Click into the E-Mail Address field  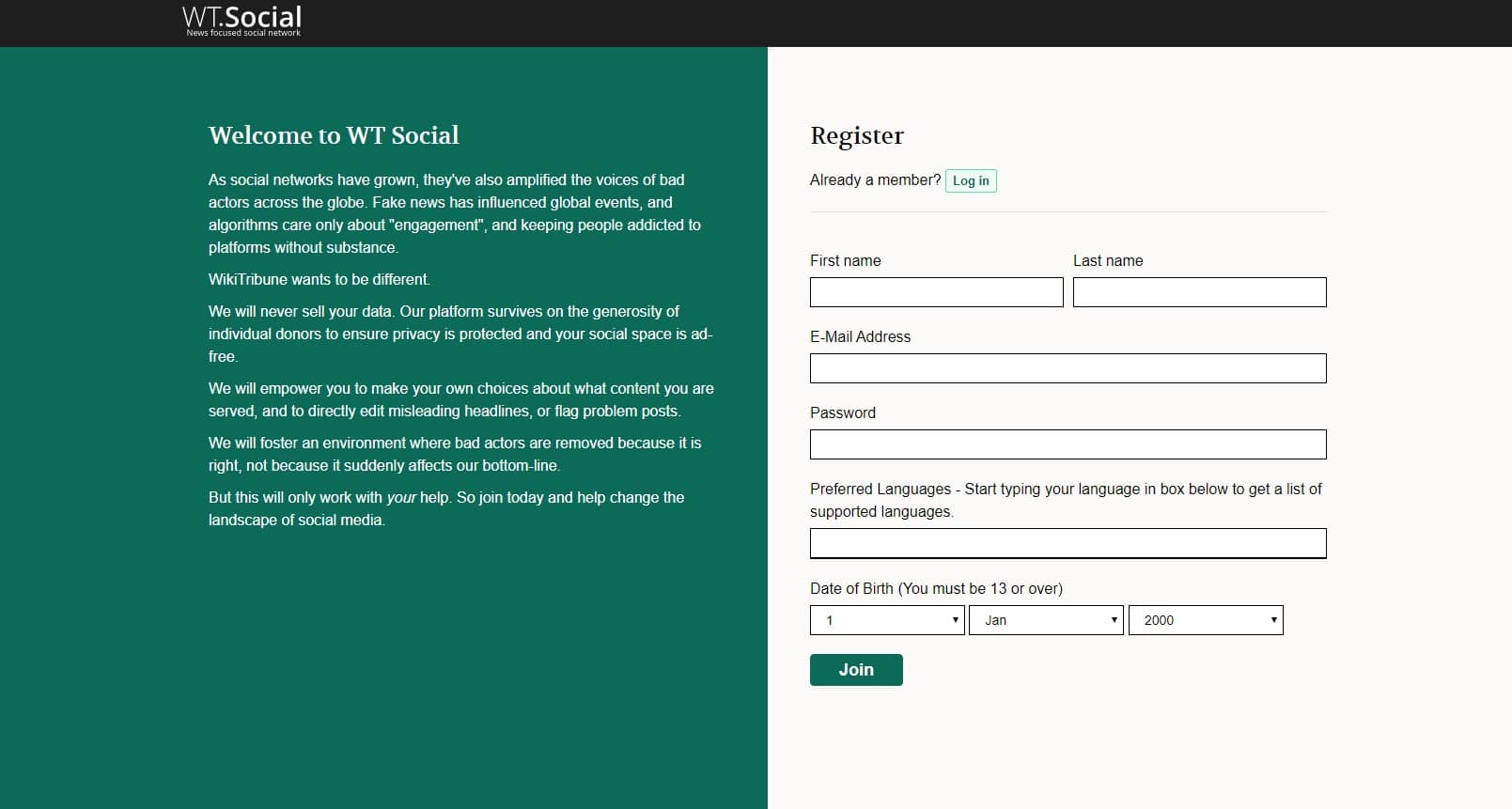[x=1068, y=368]
